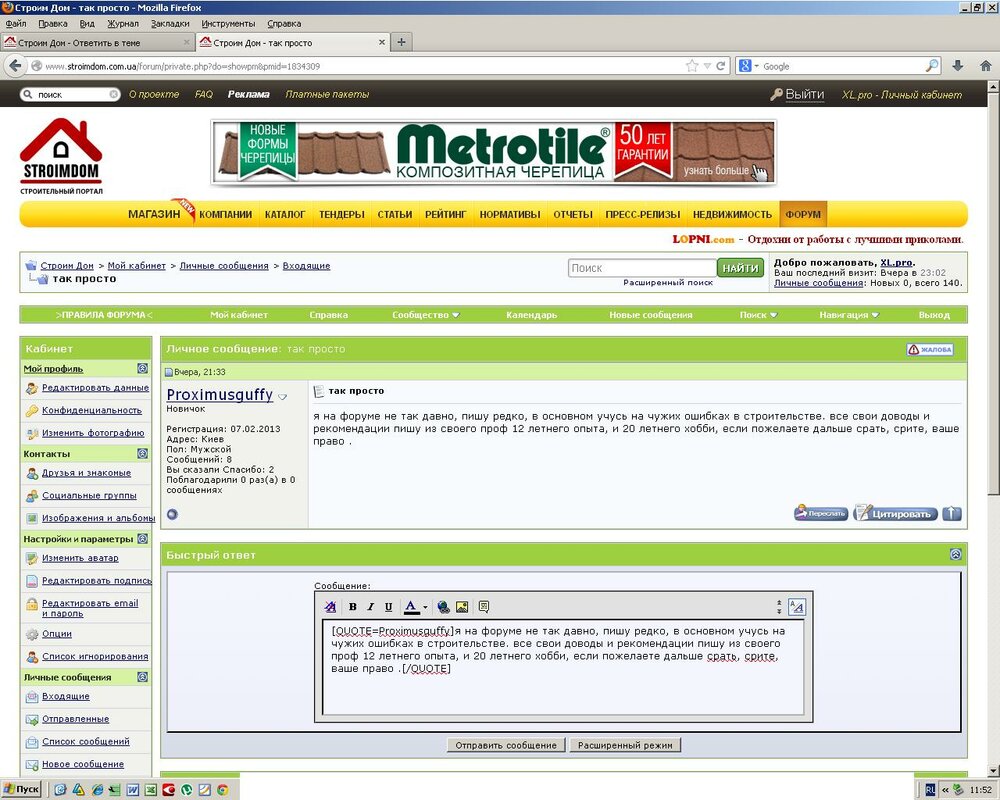The width and height of the screenshot is (1000, 800).
Task: Click the insert image icon
Action: click(x=462, y=607)
